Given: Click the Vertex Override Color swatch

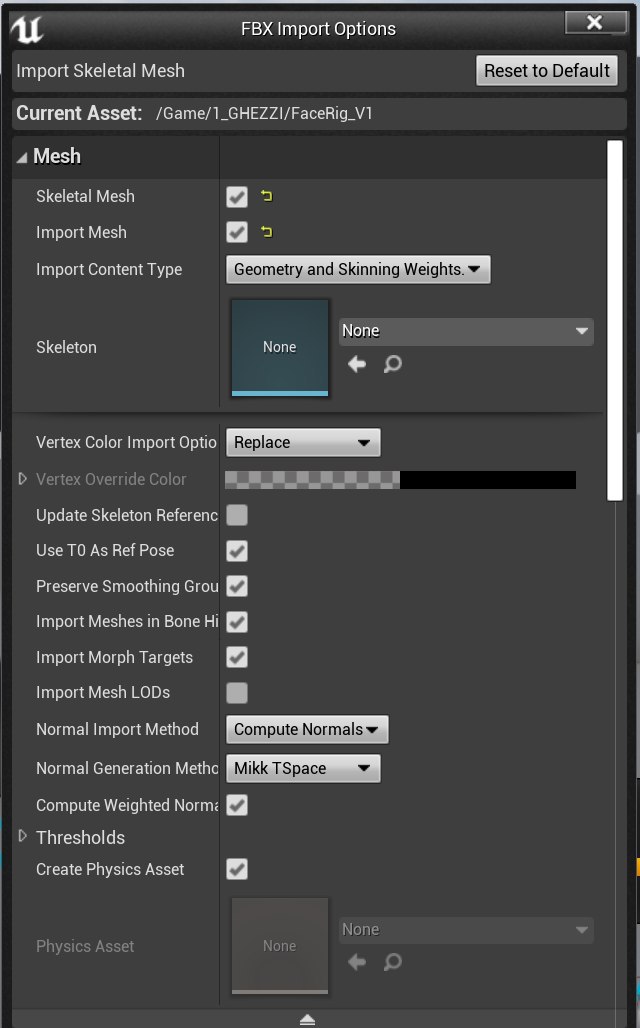Looking at the screenshot, I should pos(400,480).
